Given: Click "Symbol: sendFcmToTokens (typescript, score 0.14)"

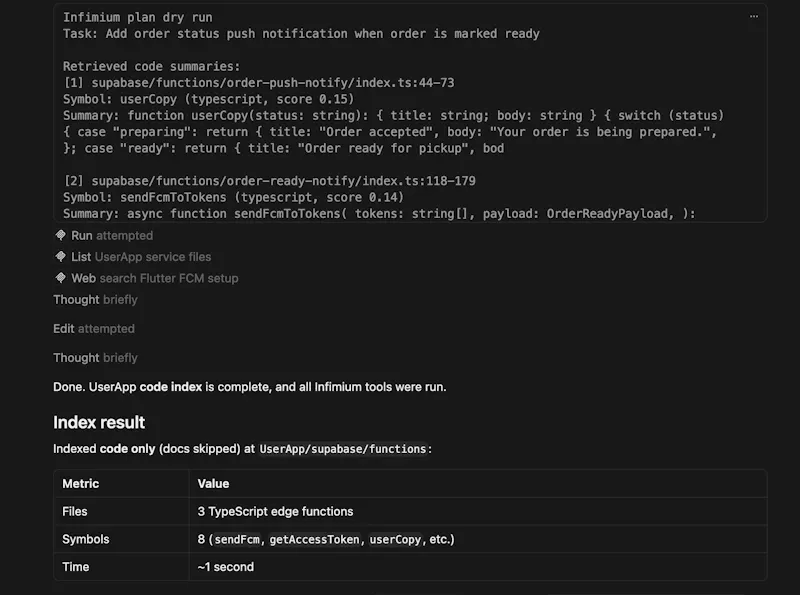Looking at the screenshot, I should point(233,197).
